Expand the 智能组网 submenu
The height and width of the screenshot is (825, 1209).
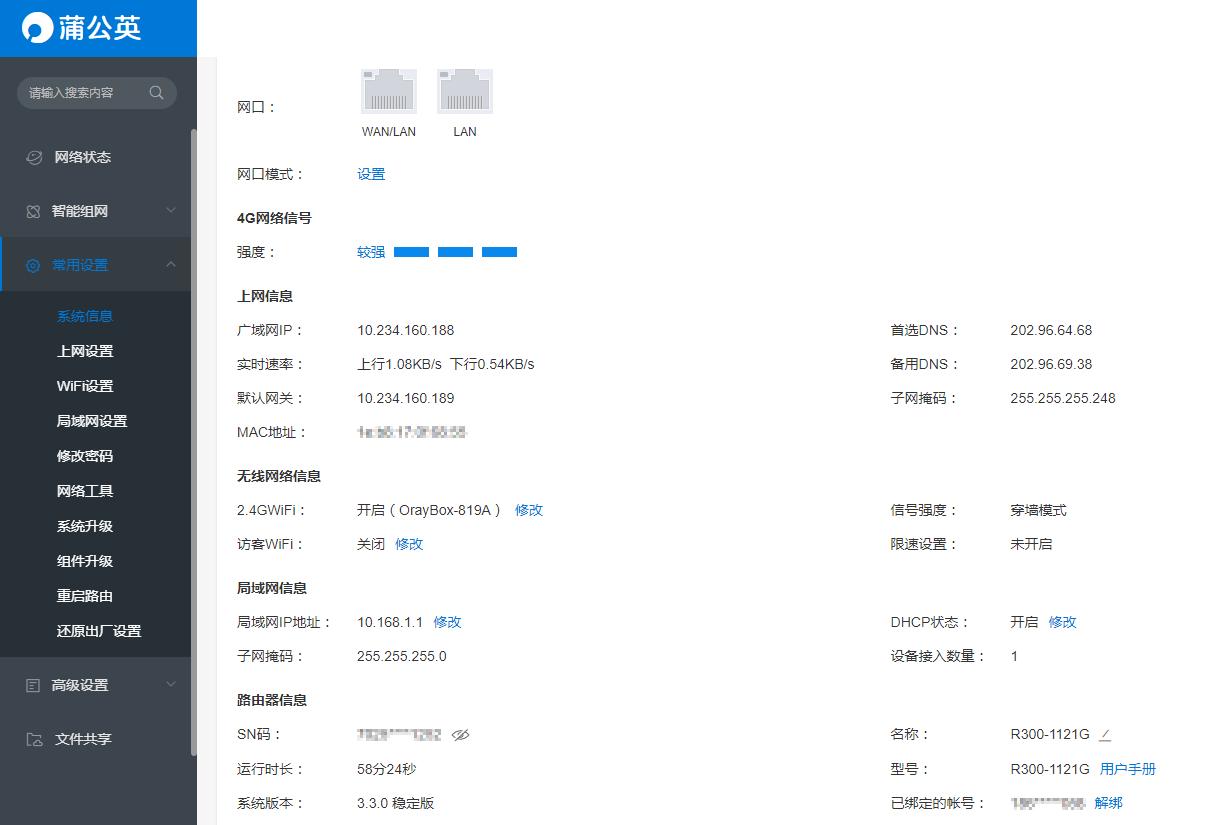tap(170, 211)
